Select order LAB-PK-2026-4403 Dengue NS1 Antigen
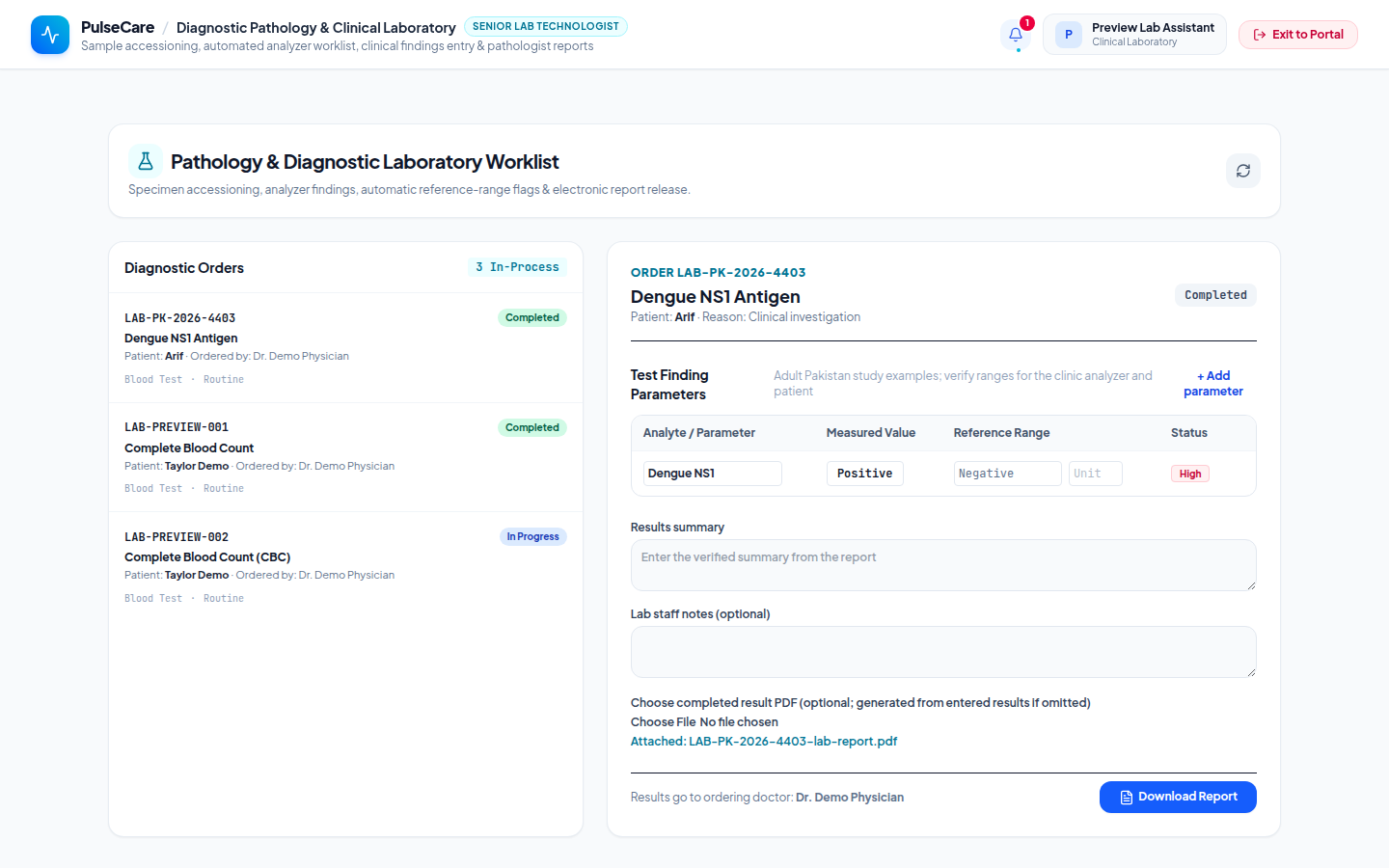This screenshot has height=868, width=1389. click(345, 348)
